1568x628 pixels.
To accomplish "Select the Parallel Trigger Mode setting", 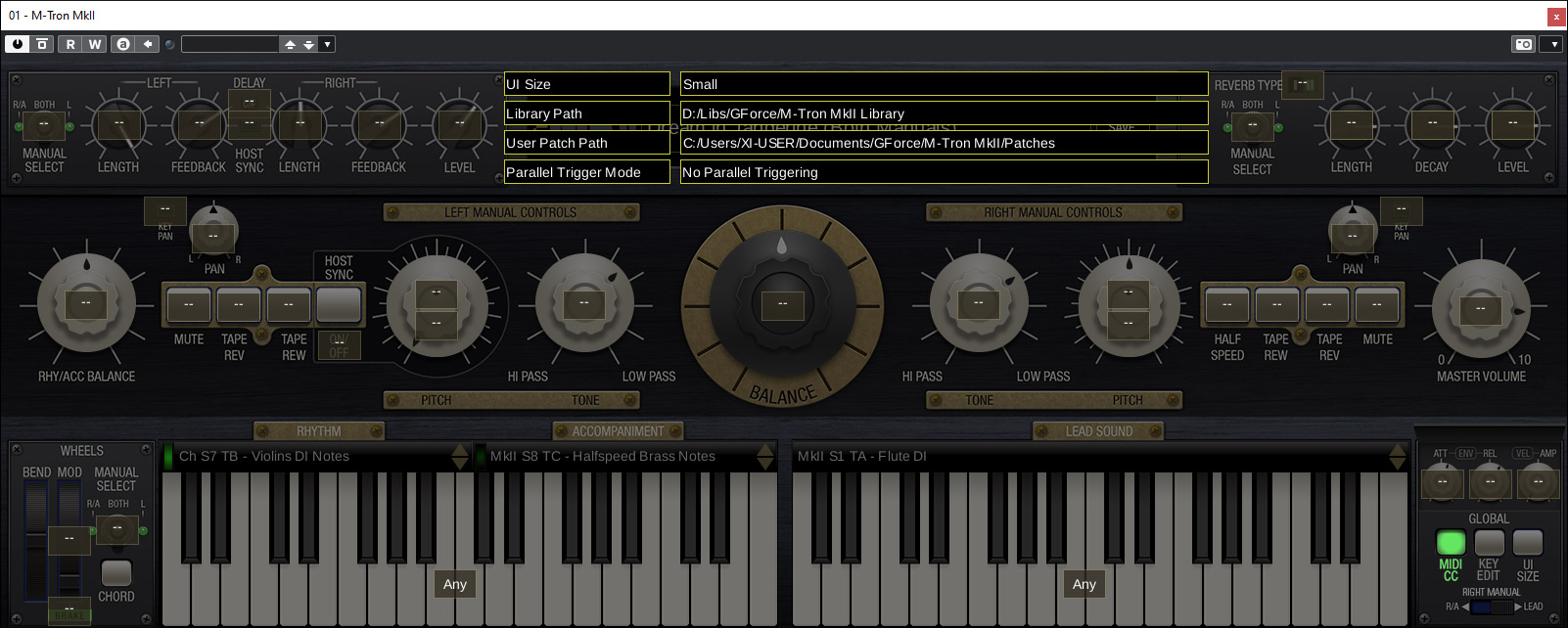I will click(x=586, y=172).
